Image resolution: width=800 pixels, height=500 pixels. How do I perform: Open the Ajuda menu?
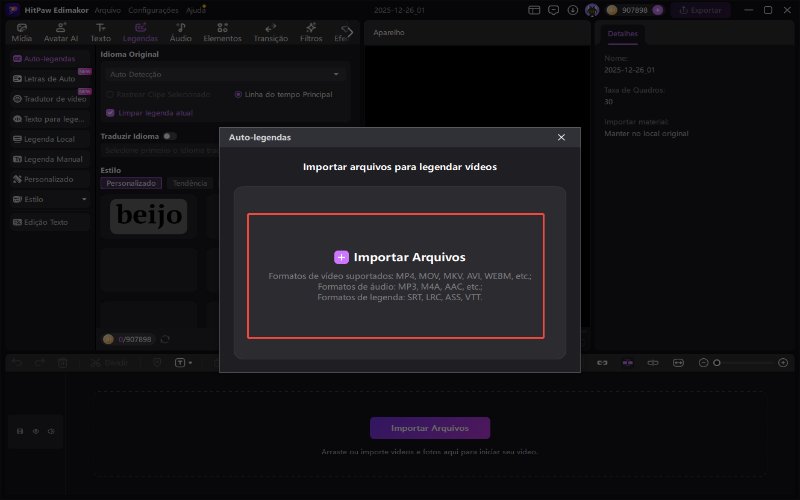click(x=195, y=10)
